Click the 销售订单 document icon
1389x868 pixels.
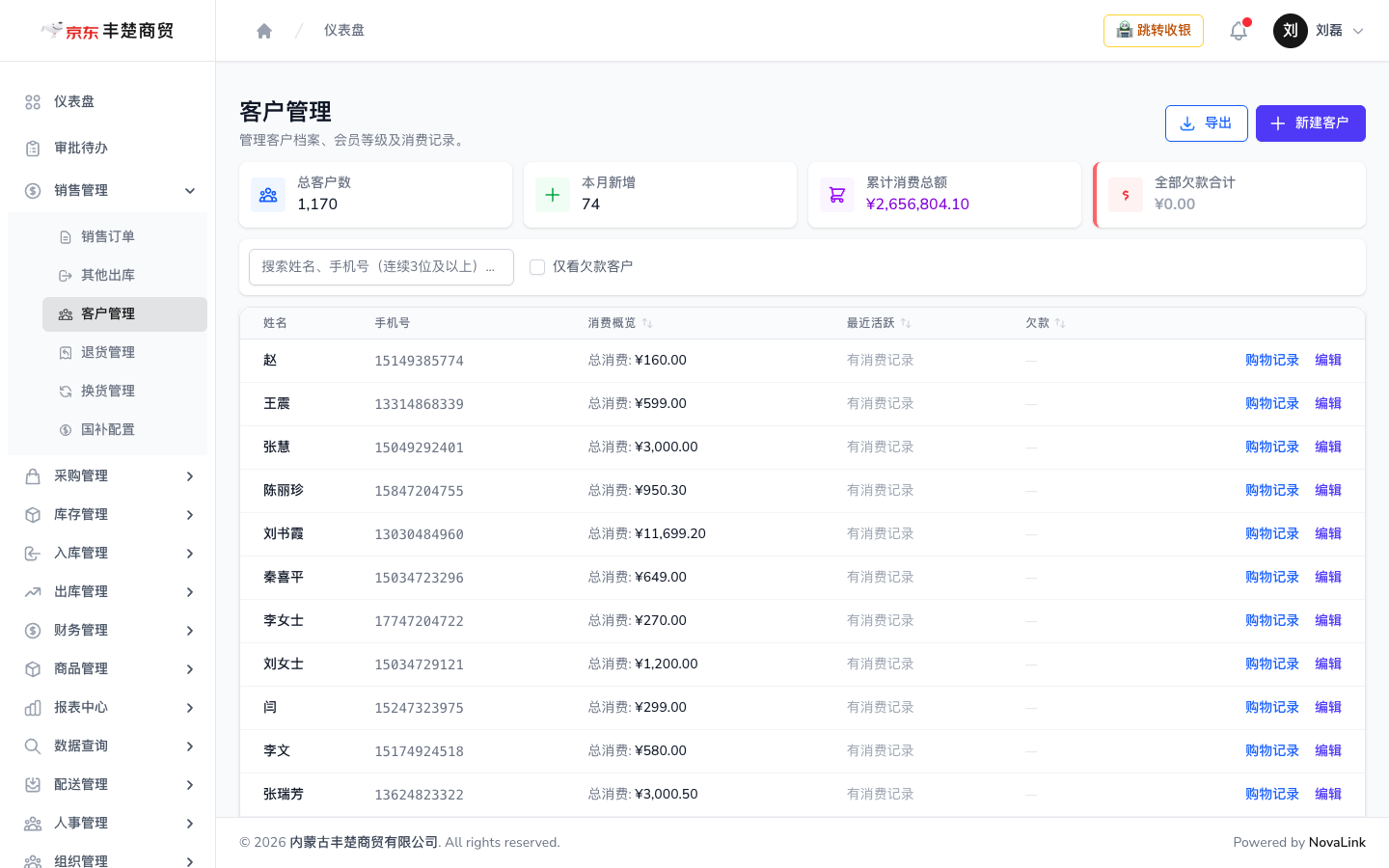point(66,237)
